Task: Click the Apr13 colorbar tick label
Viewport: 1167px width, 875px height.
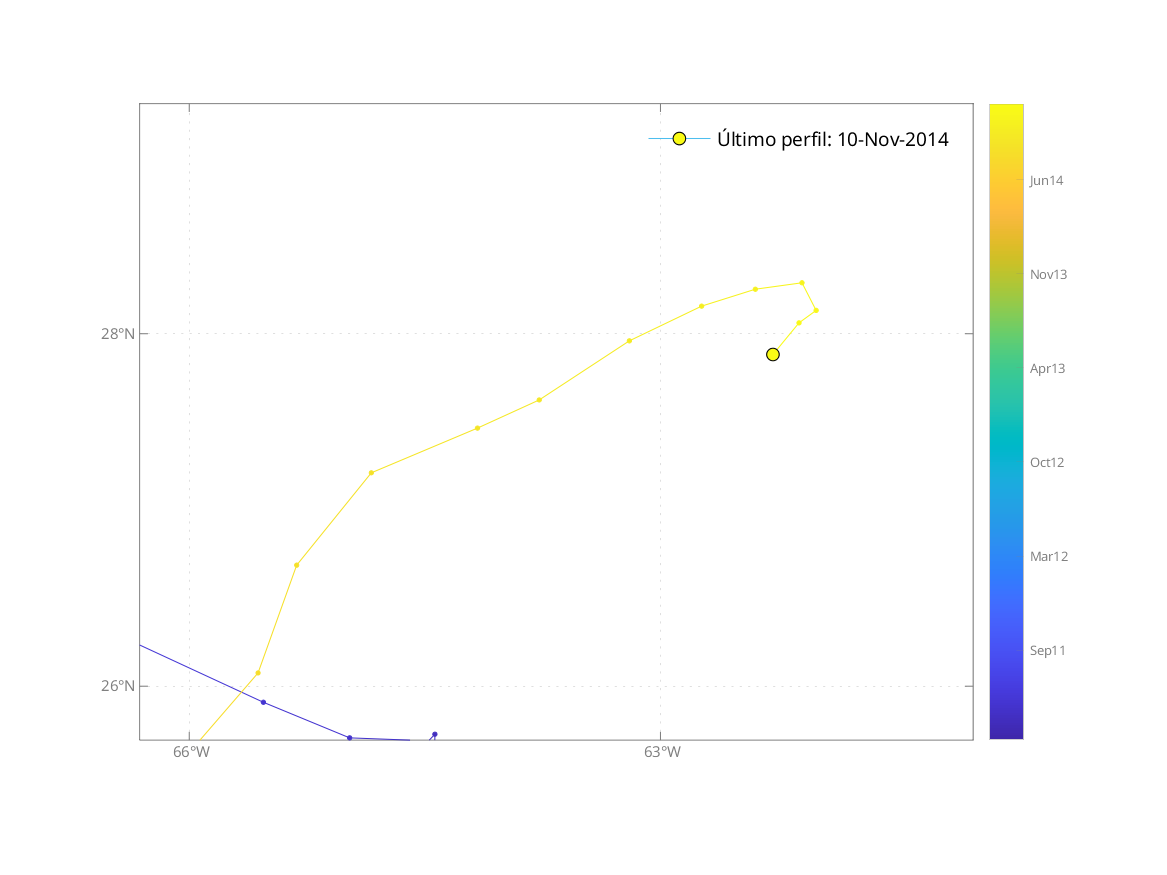Action: click(x=1047, y=368)
